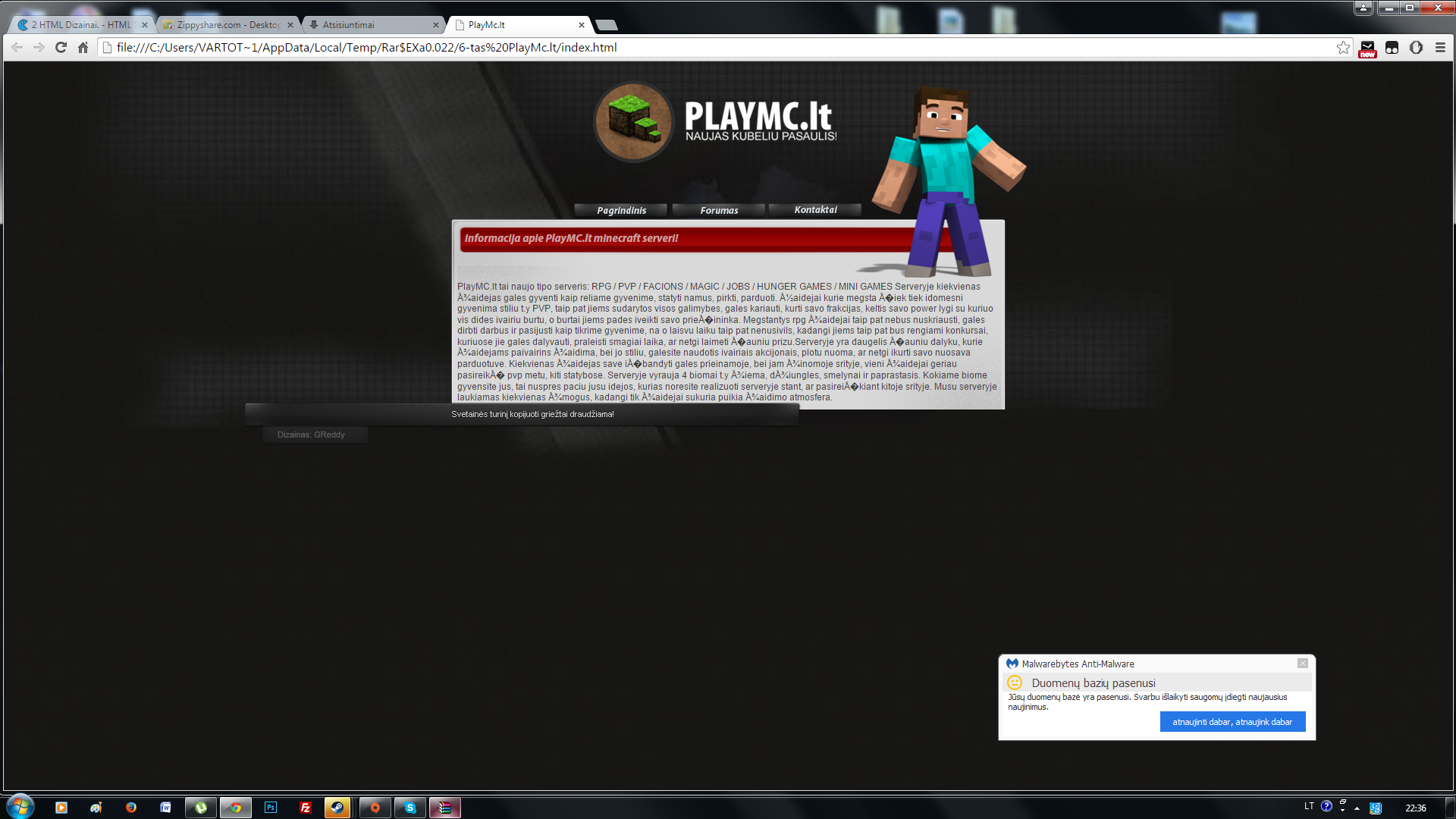Open the Steam extension with new badge
The height and width of the screenshot is (819, 1456).
(1367, 49)
